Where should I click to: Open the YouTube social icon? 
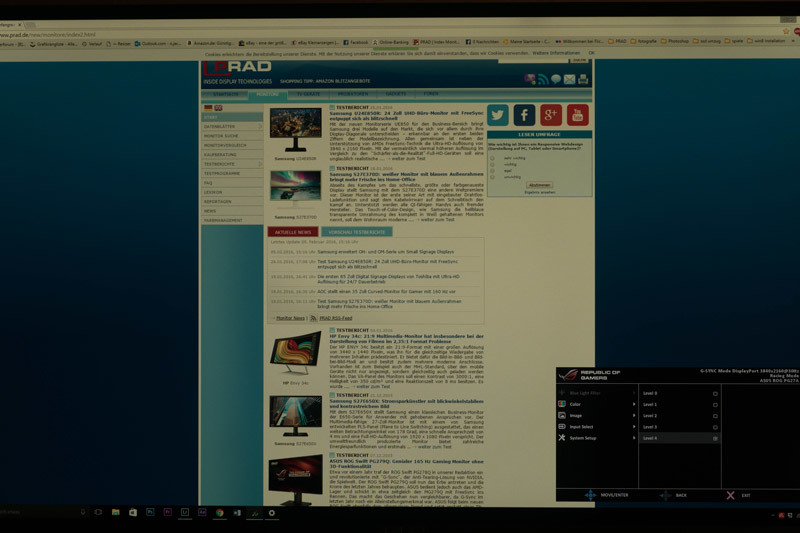[x=578, y=115]
